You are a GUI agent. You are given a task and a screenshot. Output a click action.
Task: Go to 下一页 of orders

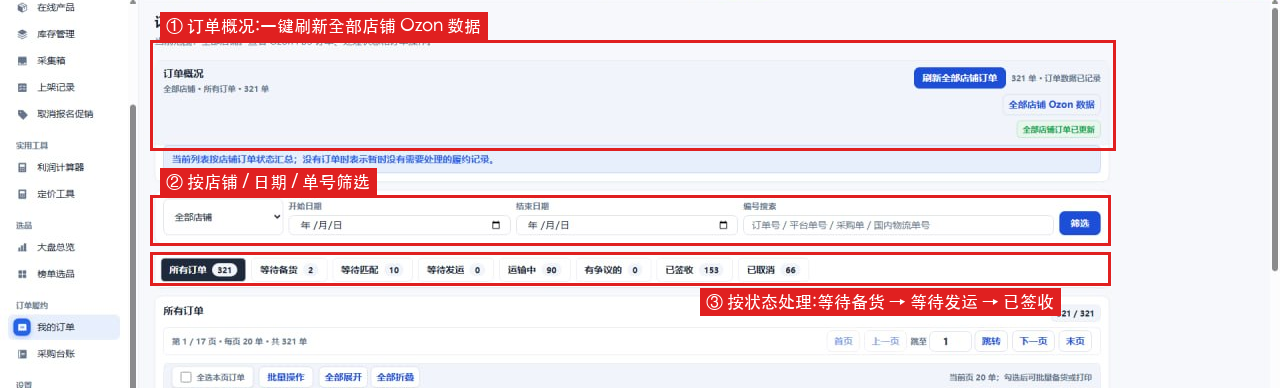[1033, 341]
